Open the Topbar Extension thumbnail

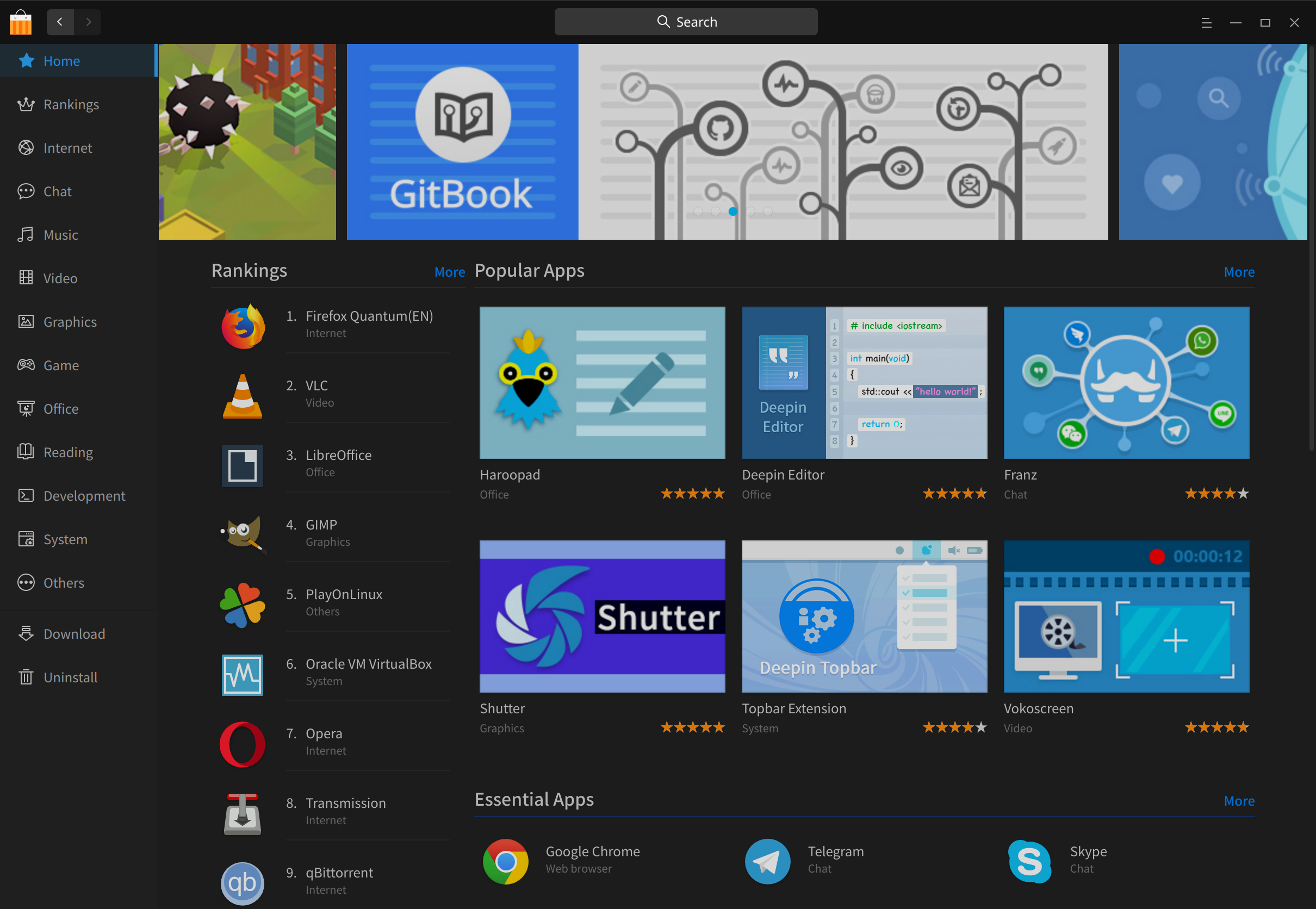tap(864, 617)
